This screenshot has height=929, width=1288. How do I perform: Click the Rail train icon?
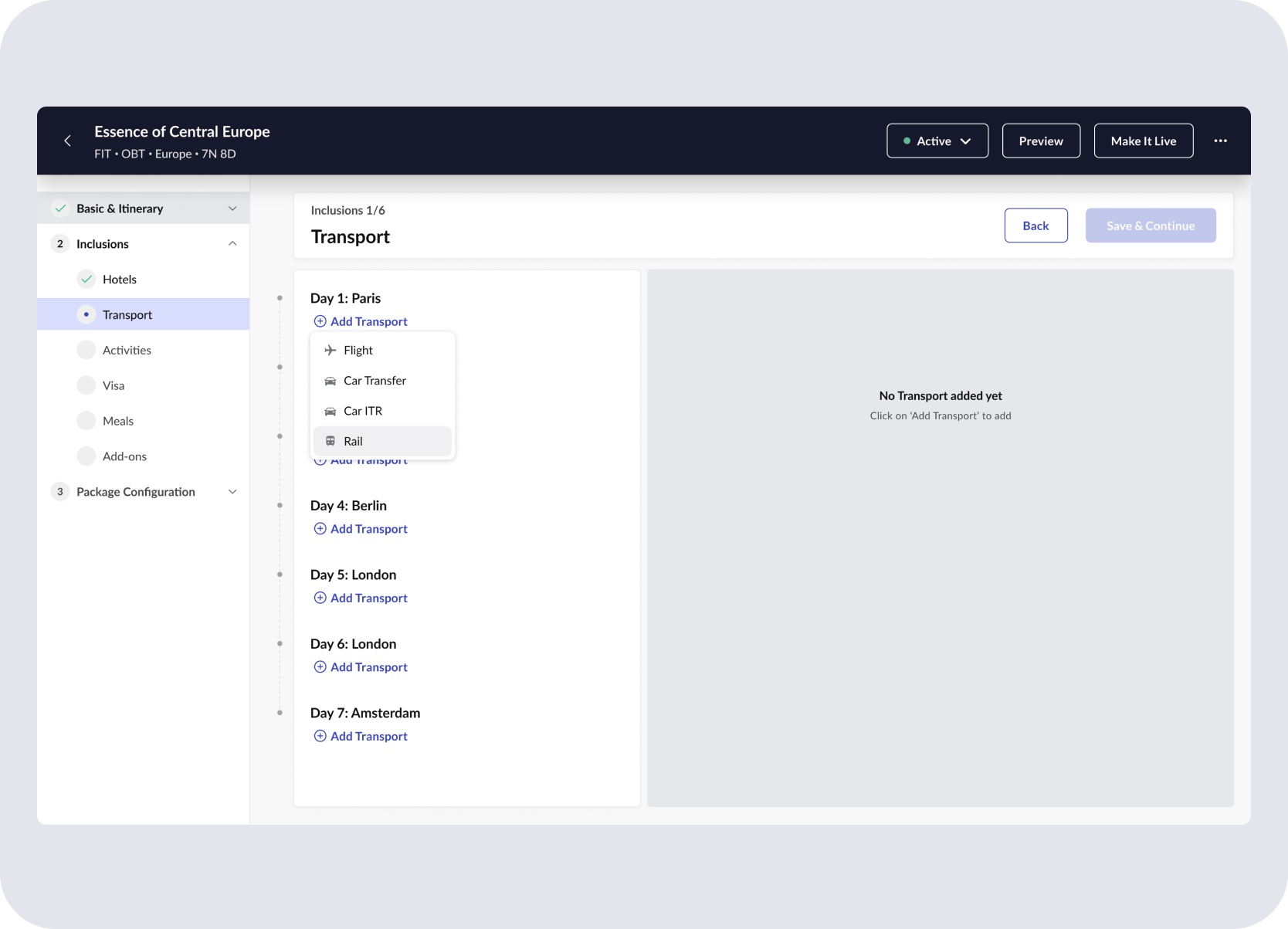(330, 441)
